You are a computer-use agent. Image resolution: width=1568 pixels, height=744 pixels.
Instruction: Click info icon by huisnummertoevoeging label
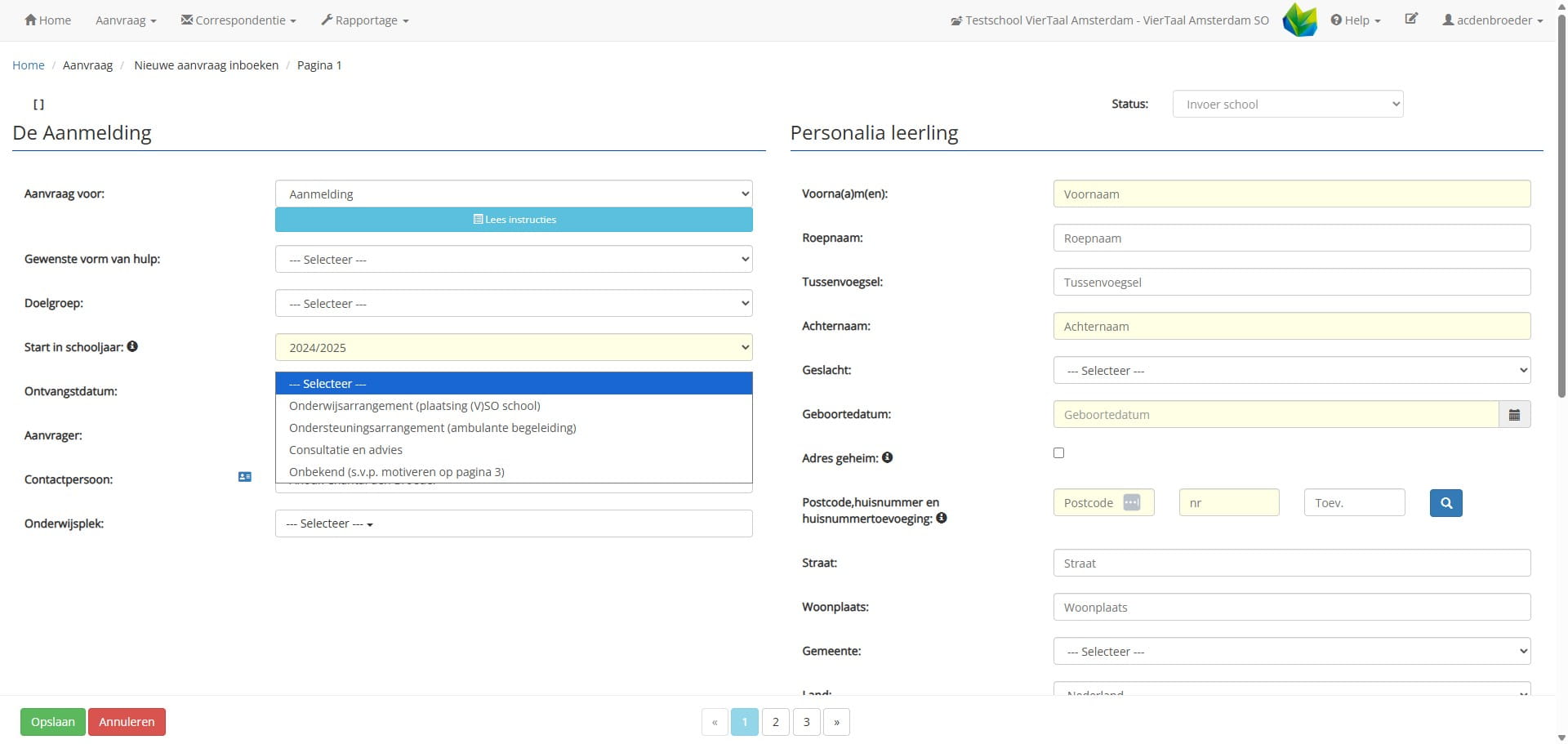(942, 518)
